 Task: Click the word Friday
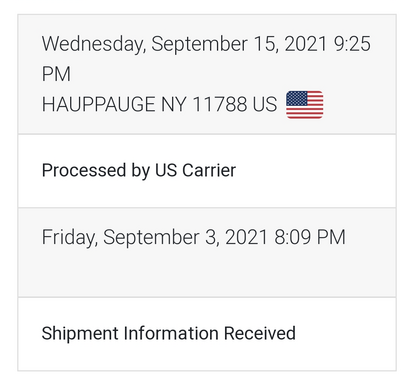tap(70, 238)
